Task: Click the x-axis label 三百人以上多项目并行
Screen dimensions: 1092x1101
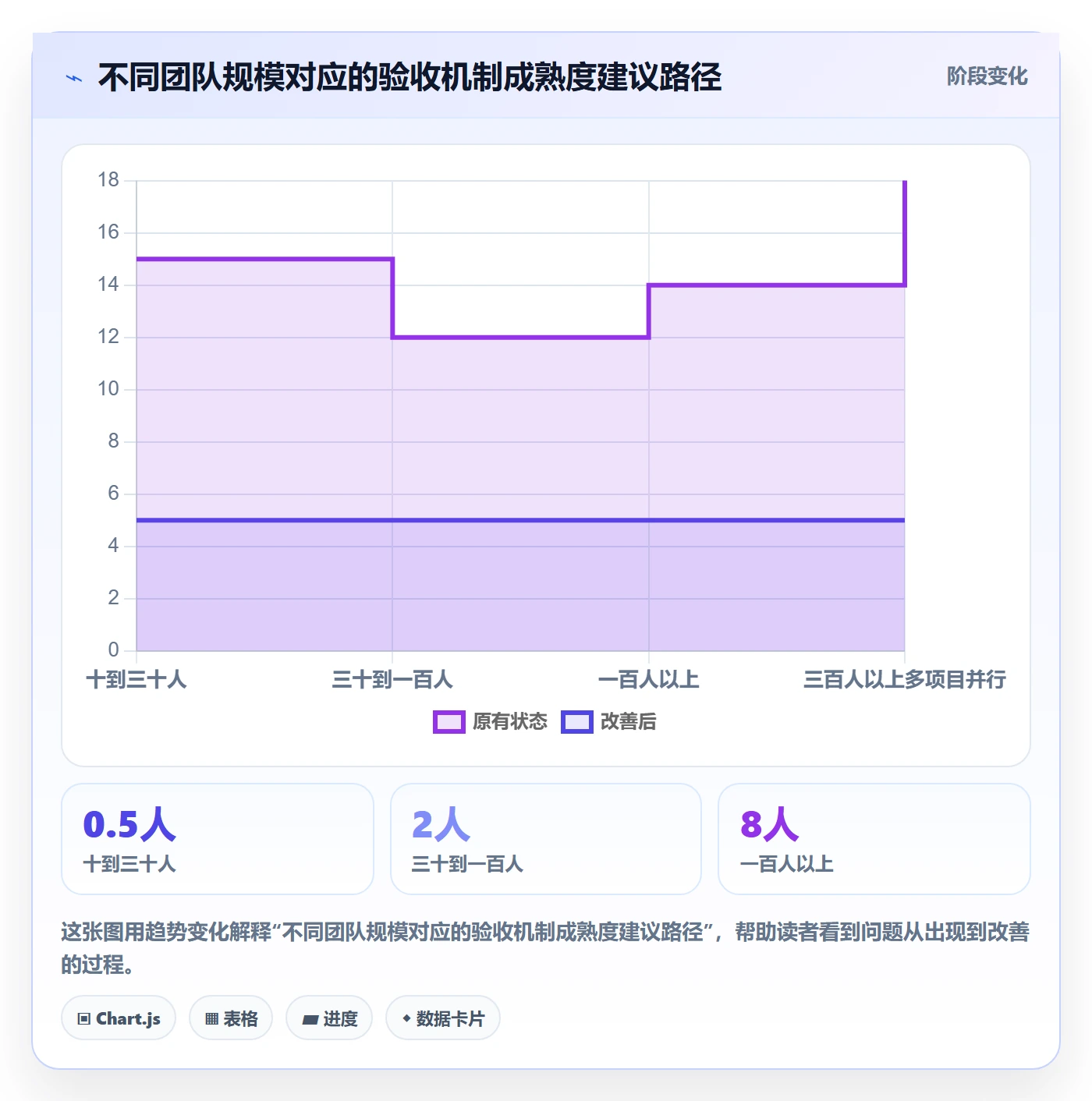Action: (x=905, y=679)
